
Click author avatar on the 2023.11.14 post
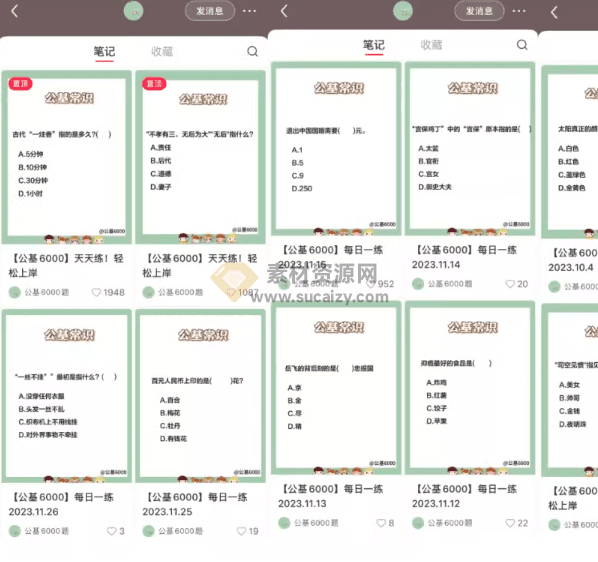tap(418, 284)
